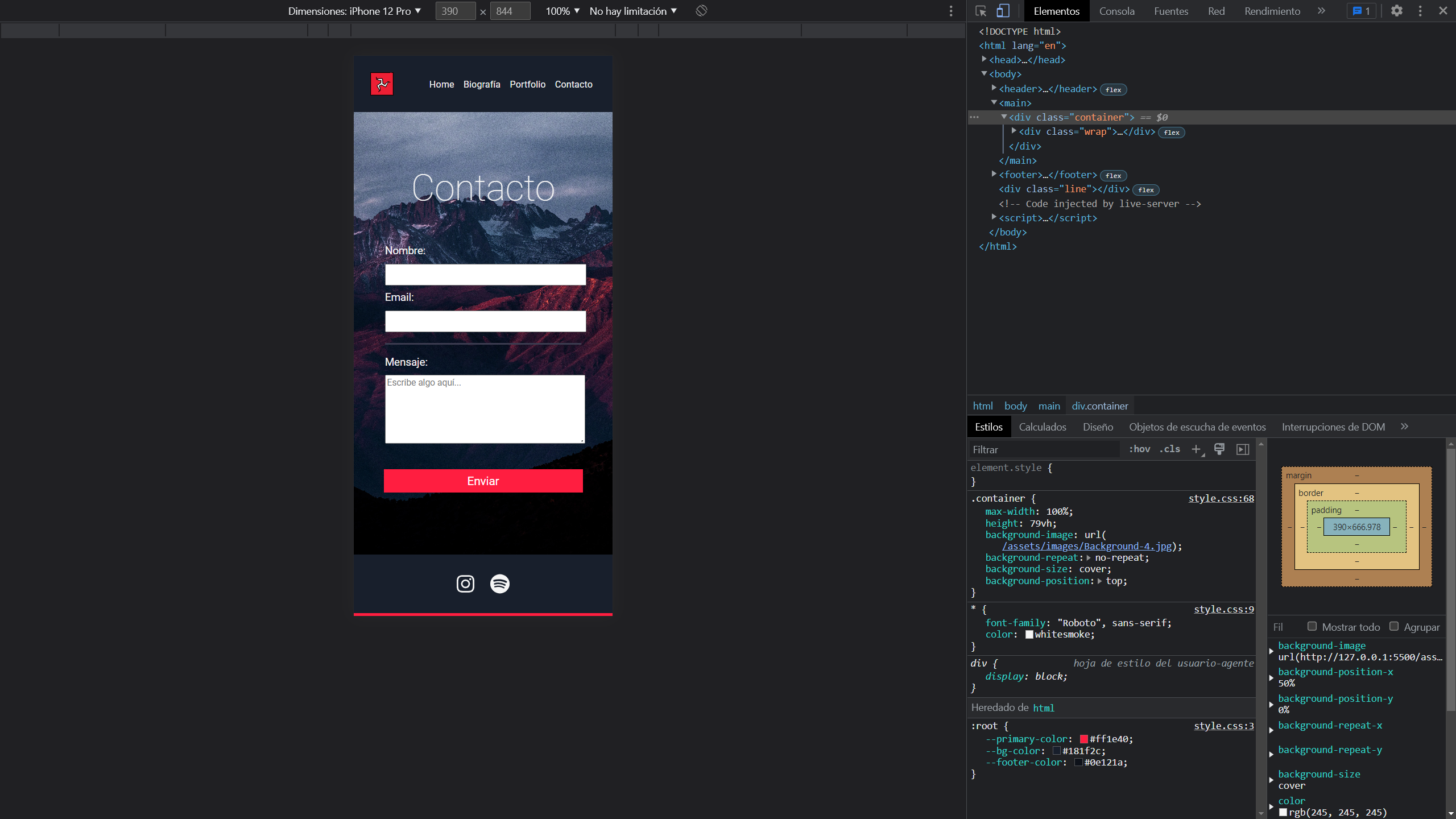Click the ellipsis beside the container node
The height and width of the screenshot is (819, 1456).
pos(974,117)
